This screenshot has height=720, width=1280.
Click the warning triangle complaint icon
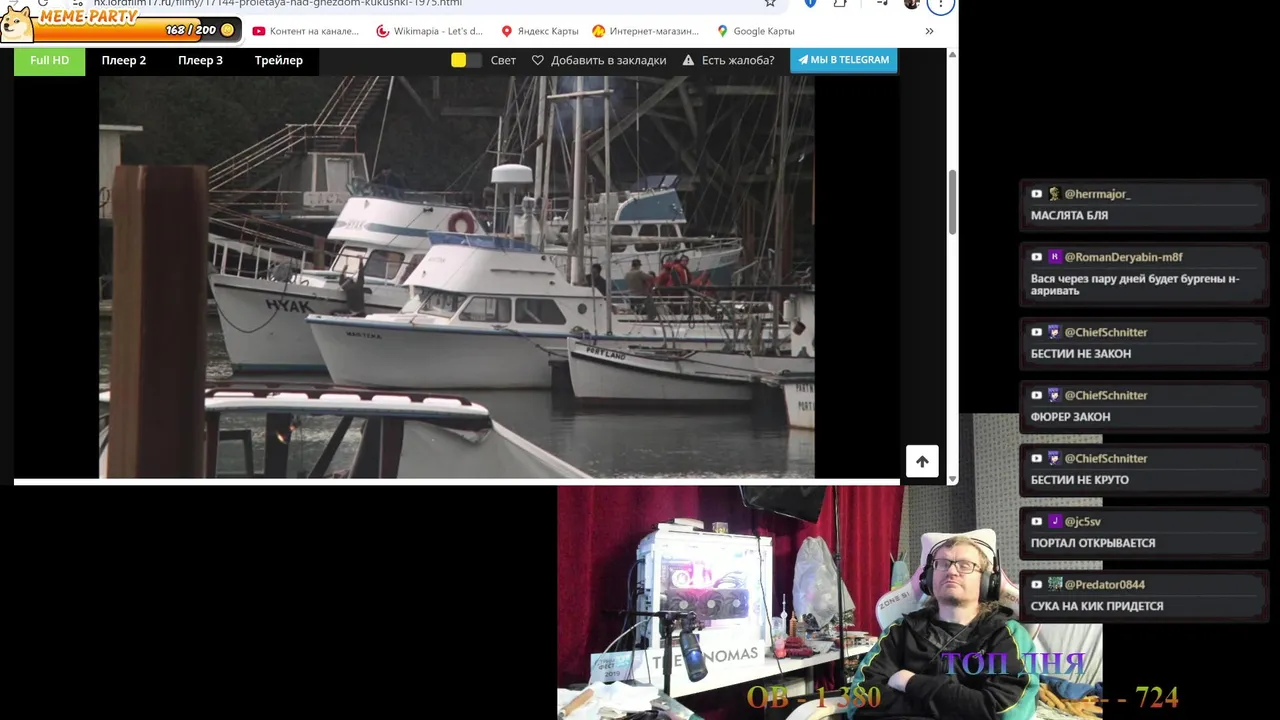[688, 60]
